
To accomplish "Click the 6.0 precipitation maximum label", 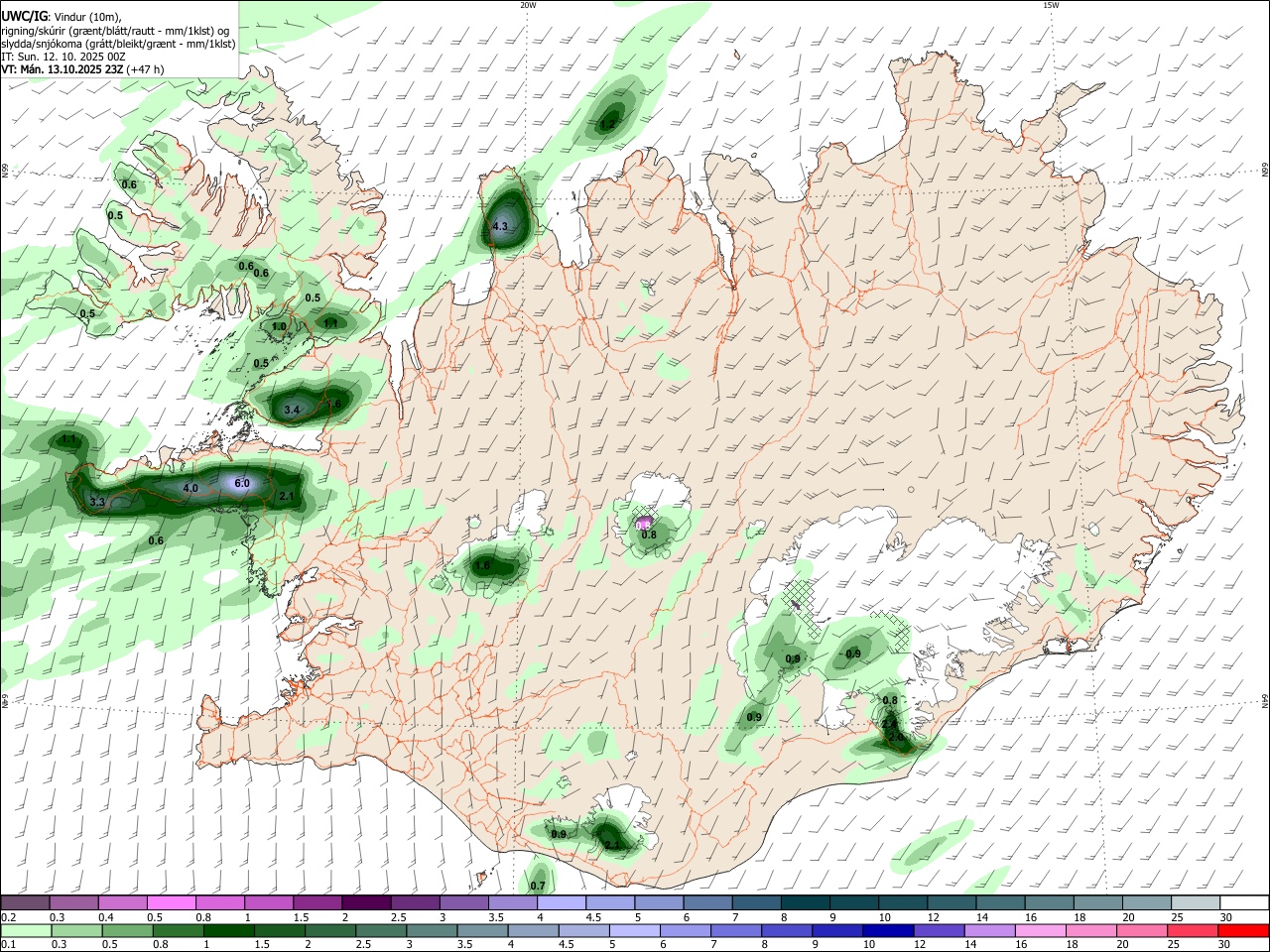I will tap(241, 483).
